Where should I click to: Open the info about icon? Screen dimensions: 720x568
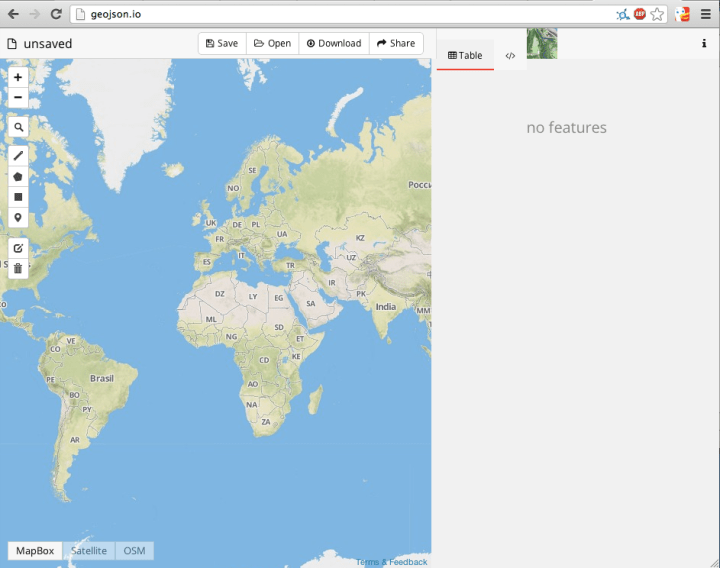point(703,43)
